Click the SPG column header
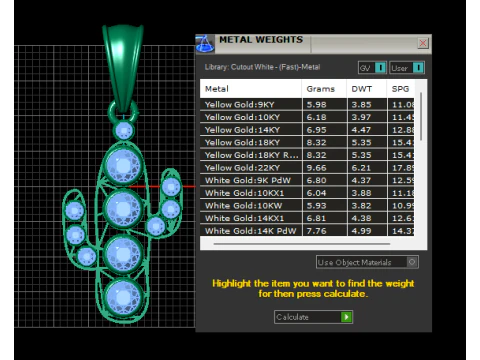The height and width of the screenshot is (360, 480). coord(401,89)
